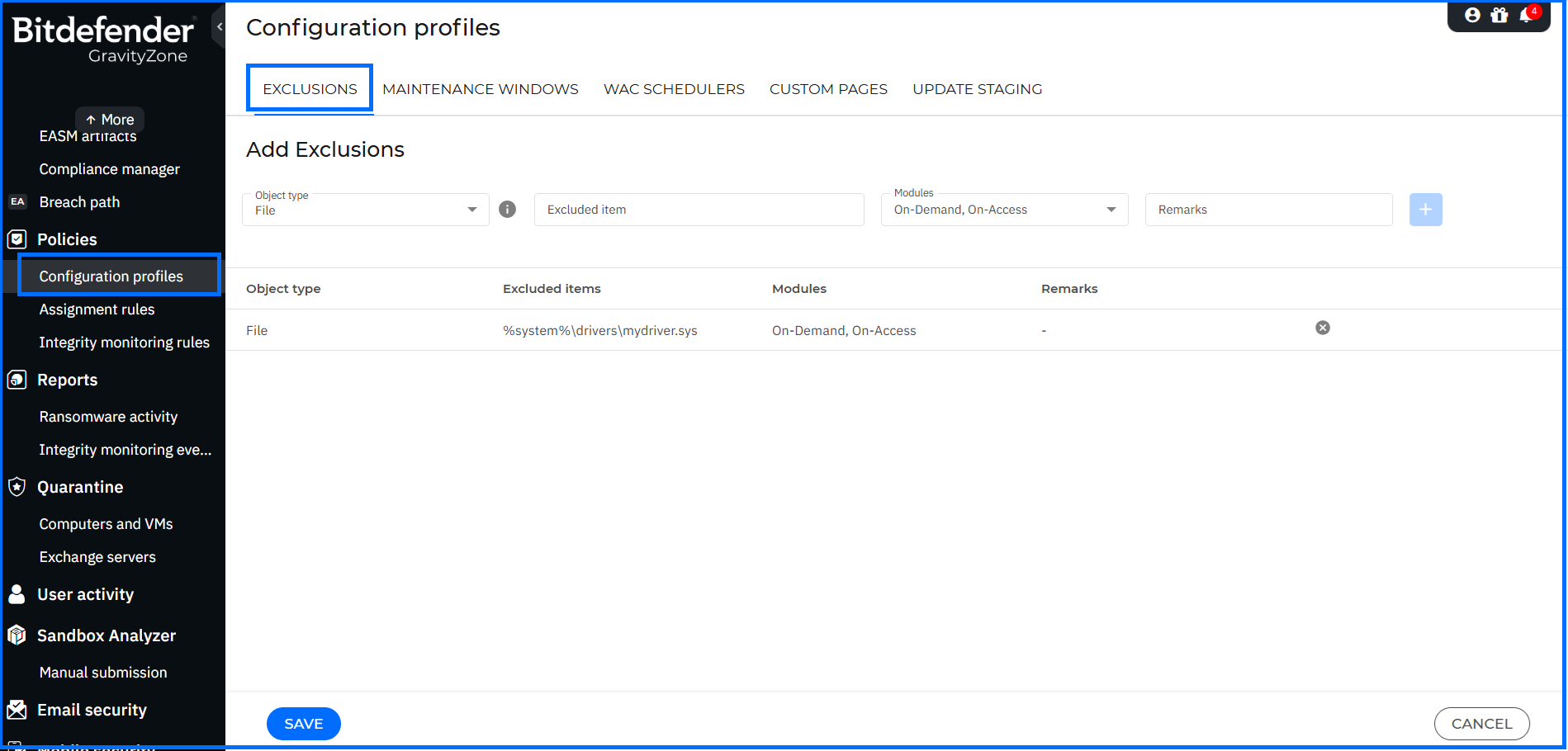Screen dimensions: 1568x751
Task: Click the plus add exclusion button
Action: click(1426, 210)
